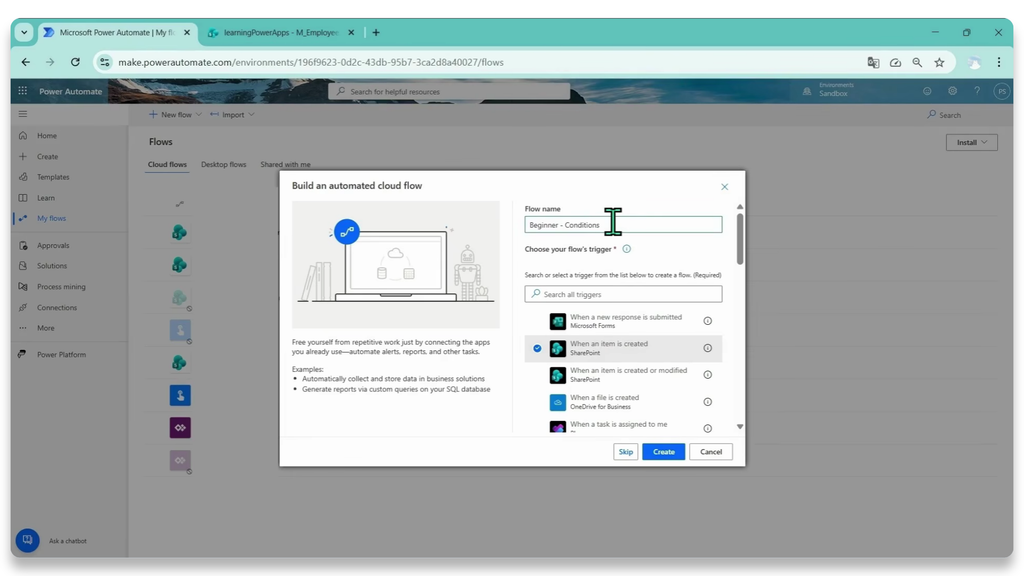The image size is (1024, 576).
Task: Switch to Cloud flows tab
Action: [167, 165]
